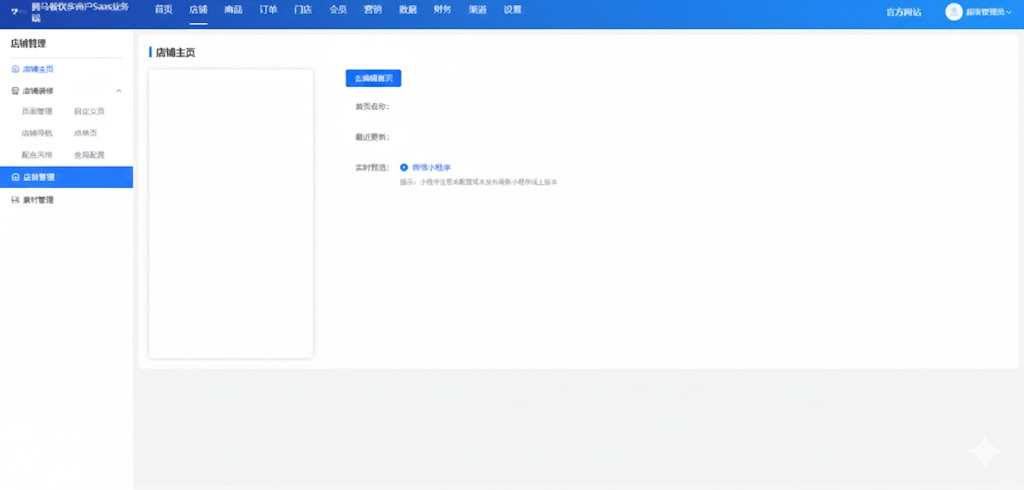Click the 素材管理 icon in sidebar
1024x490 pixels.
(x=15, y=200)
